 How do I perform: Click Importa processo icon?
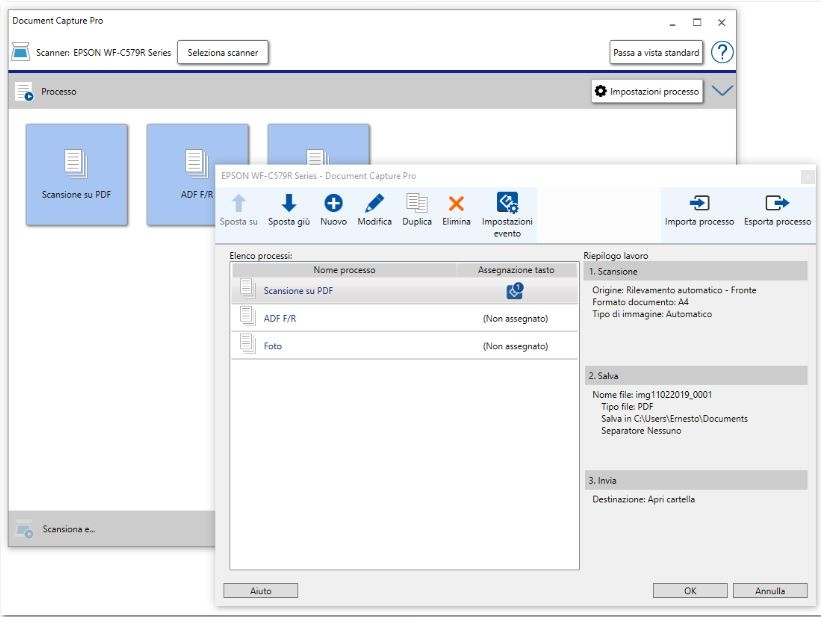click(x=699, y=204)
